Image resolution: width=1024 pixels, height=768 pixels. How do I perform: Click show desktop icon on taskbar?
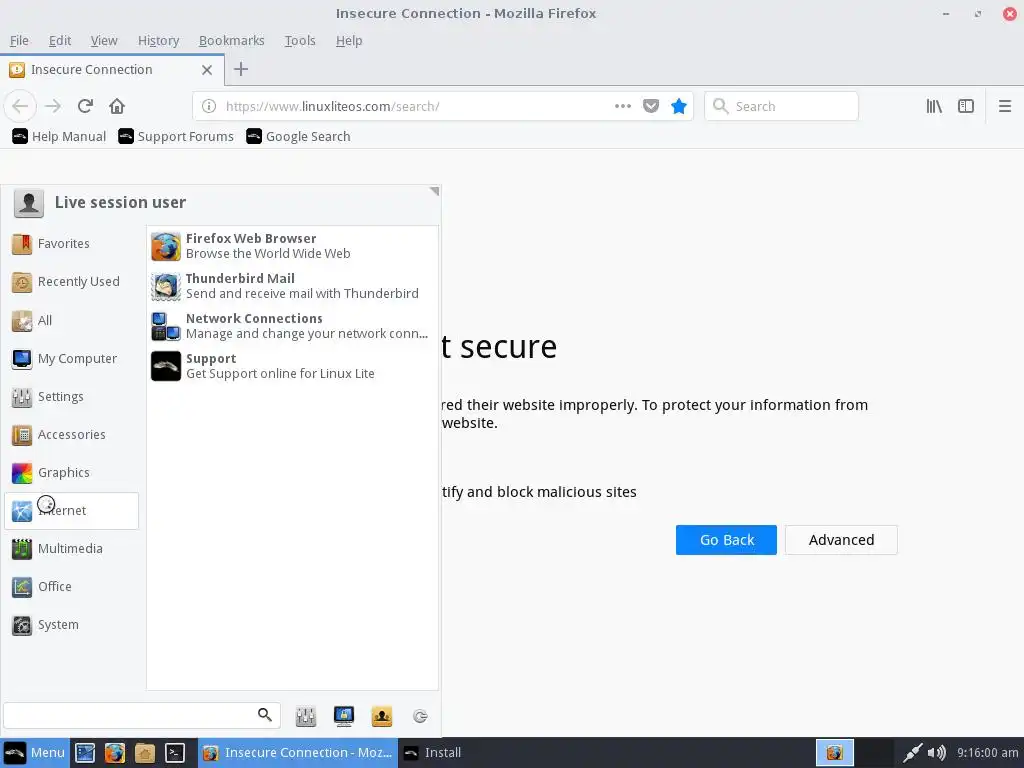tap(85, 753)
